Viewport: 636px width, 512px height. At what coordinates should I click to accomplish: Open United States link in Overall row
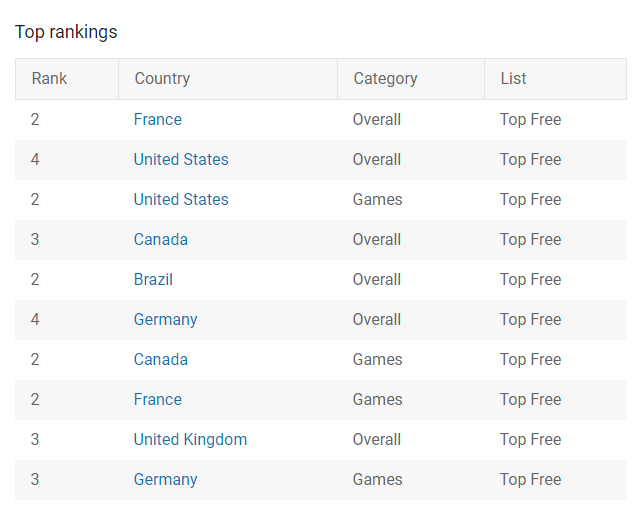tap(181, 159)
